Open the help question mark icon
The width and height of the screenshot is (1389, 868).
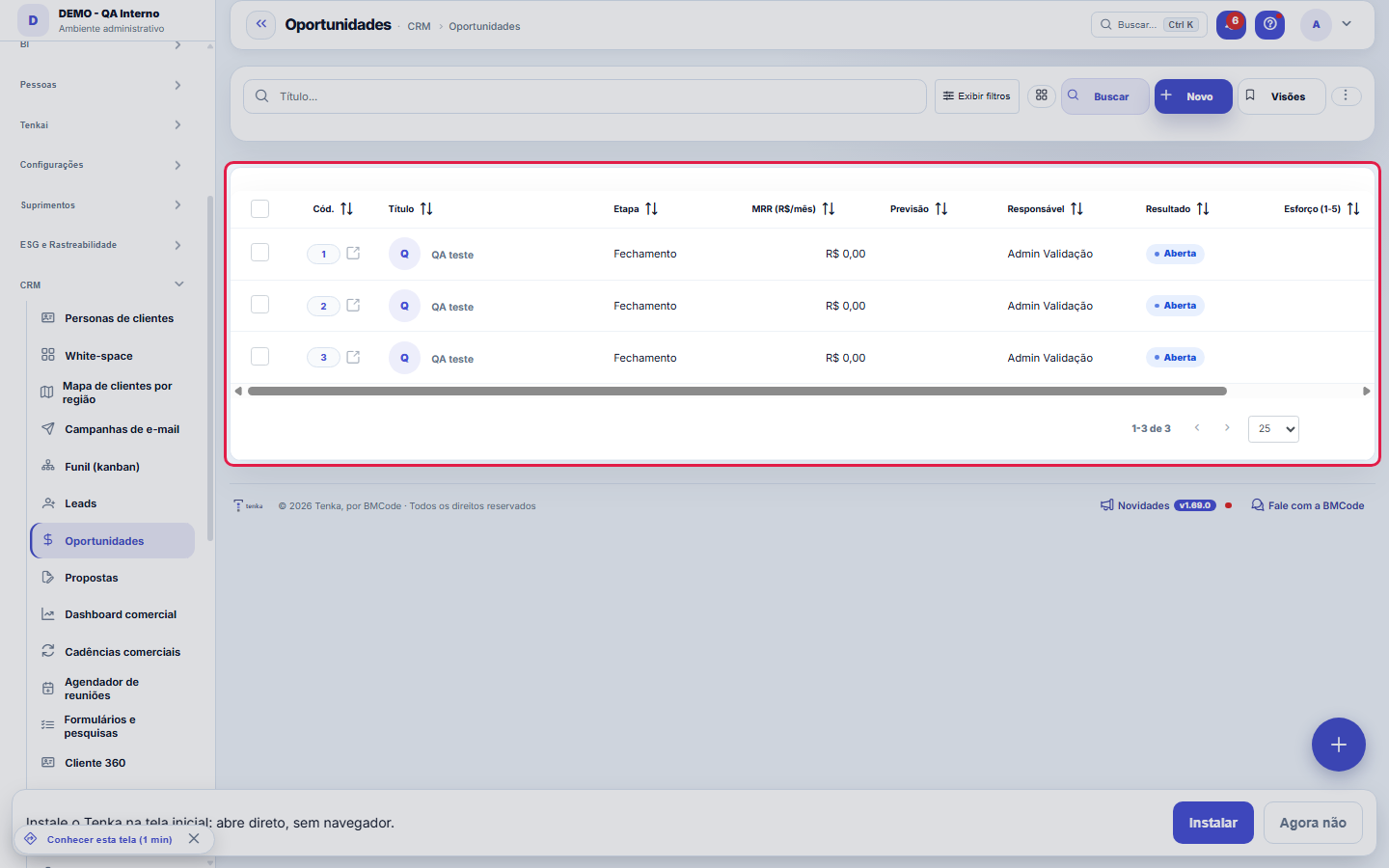1270,25
